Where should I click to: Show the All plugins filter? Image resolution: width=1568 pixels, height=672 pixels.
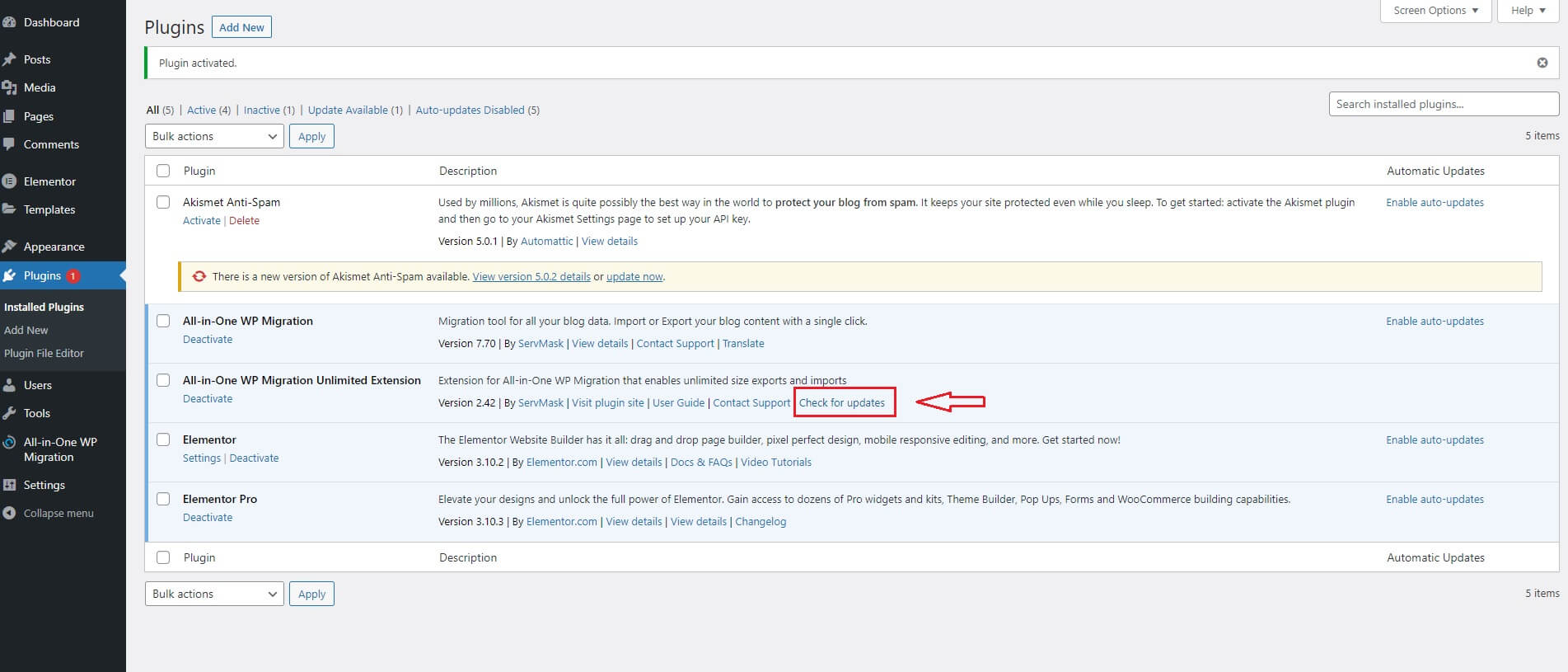click(x=160, y=110)
